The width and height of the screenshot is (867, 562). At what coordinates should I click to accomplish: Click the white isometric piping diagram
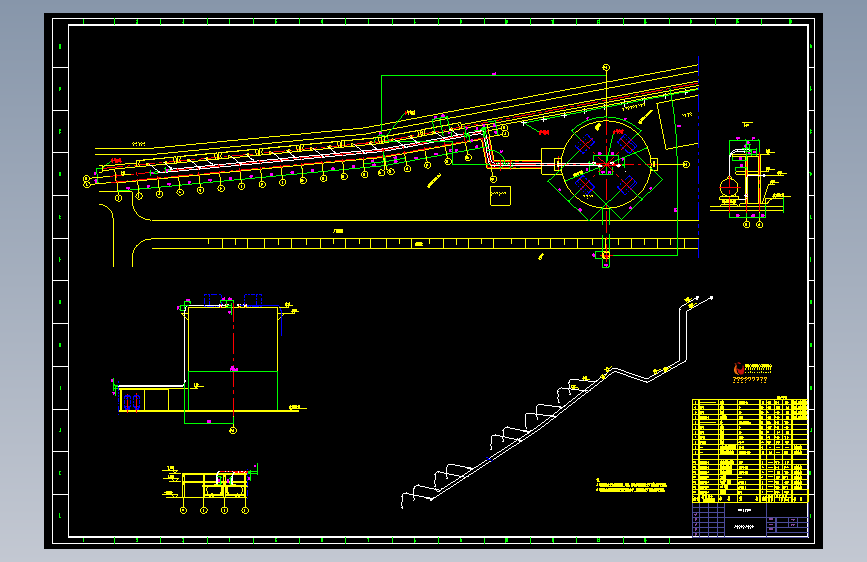tap(557, 402)
